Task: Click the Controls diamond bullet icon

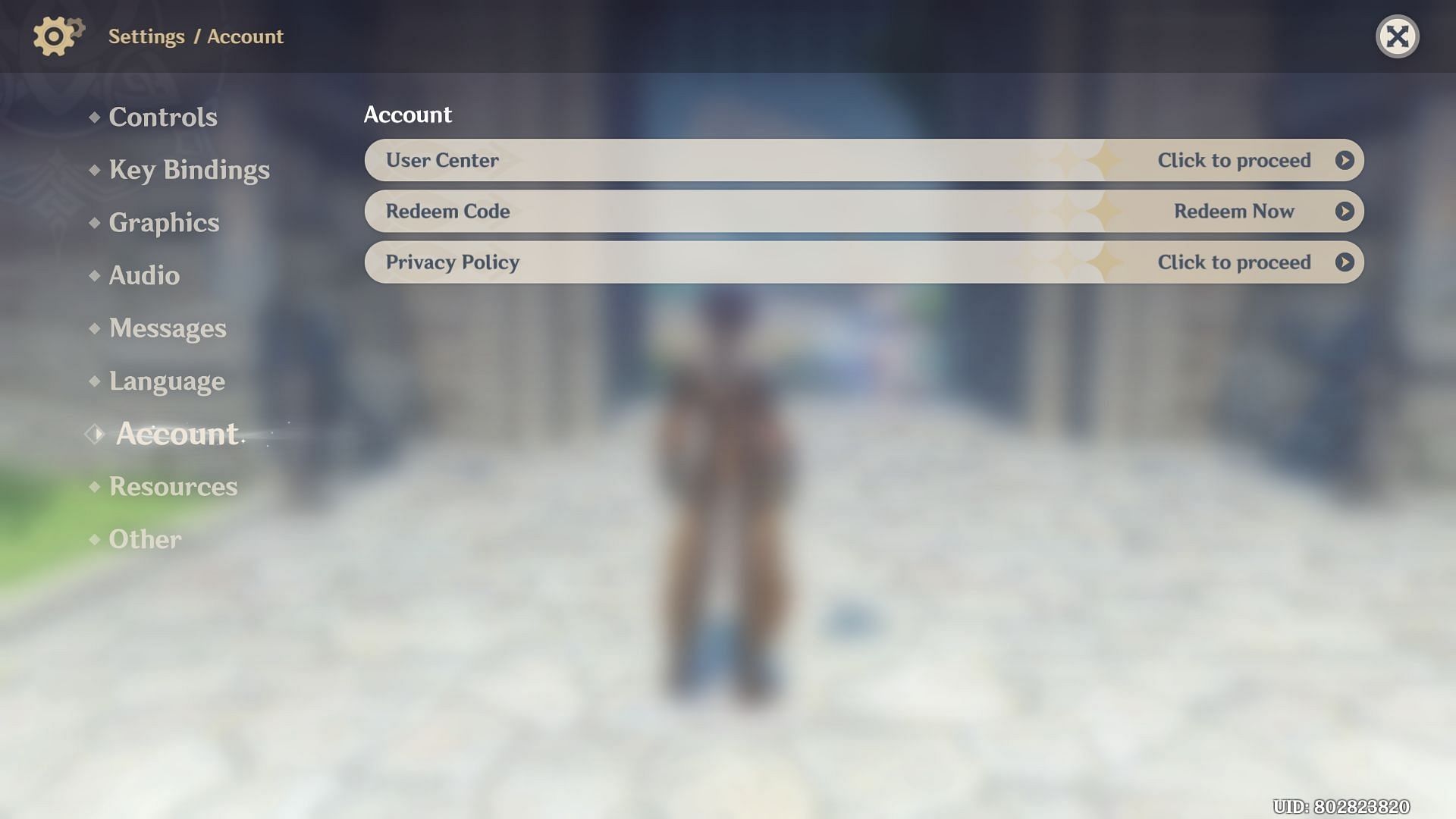Action: tap(93, 115)
